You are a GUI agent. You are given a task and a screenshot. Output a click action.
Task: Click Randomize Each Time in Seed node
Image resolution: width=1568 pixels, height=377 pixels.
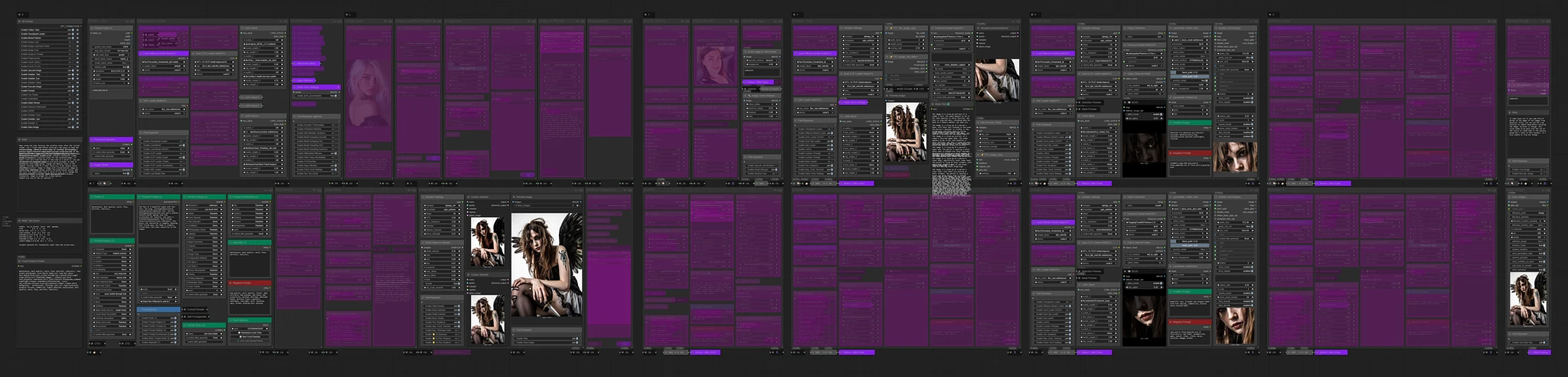click(250, 333)
